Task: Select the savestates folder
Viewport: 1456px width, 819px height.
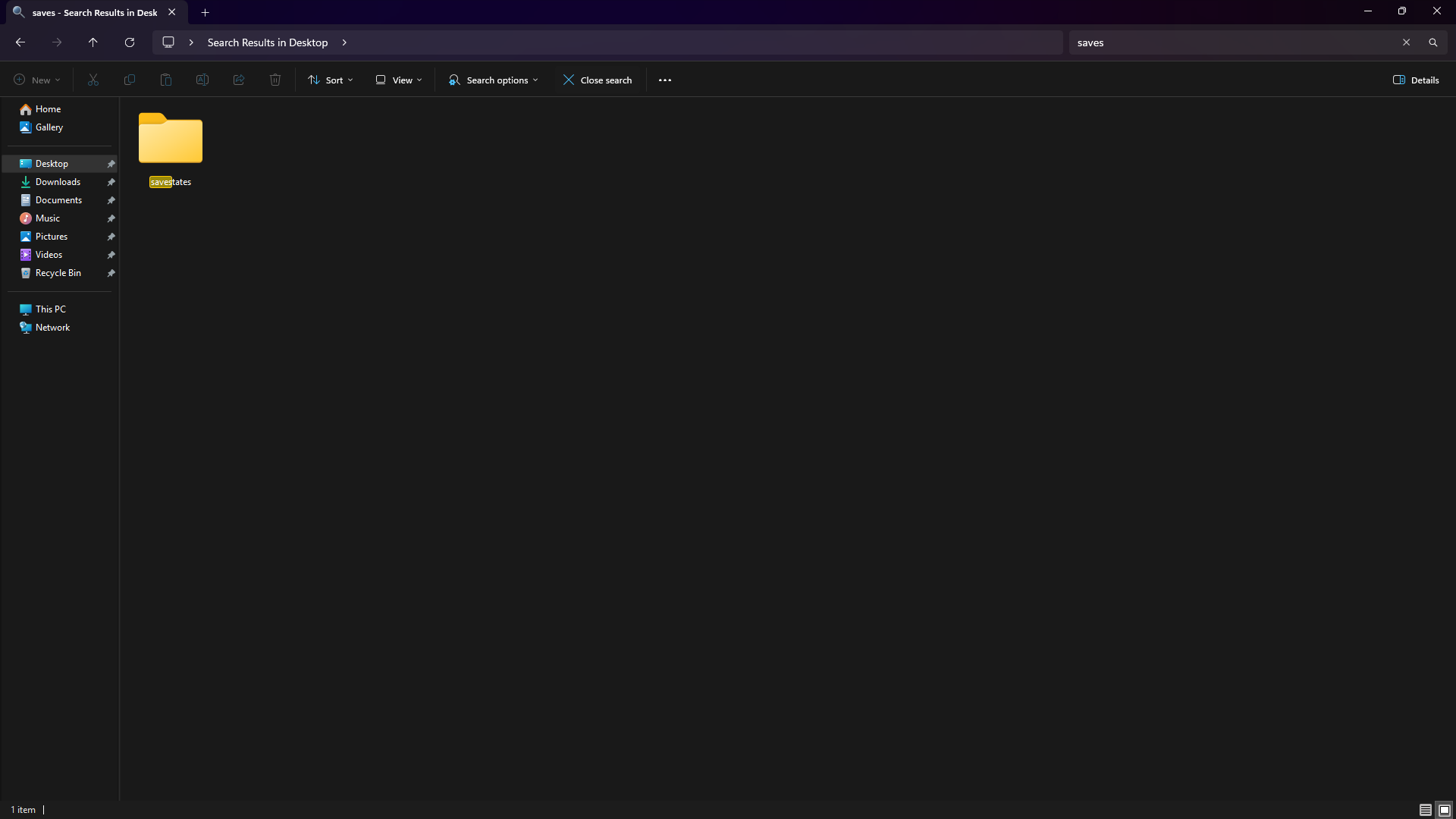Action: [171, 149]
